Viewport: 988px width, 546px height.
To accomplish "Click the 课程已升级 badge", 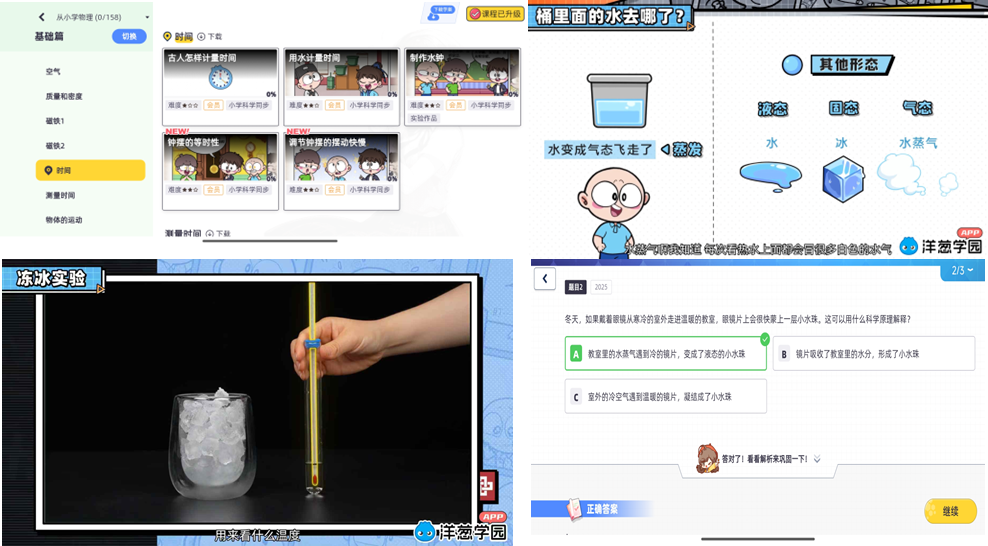I will [495, 16].
